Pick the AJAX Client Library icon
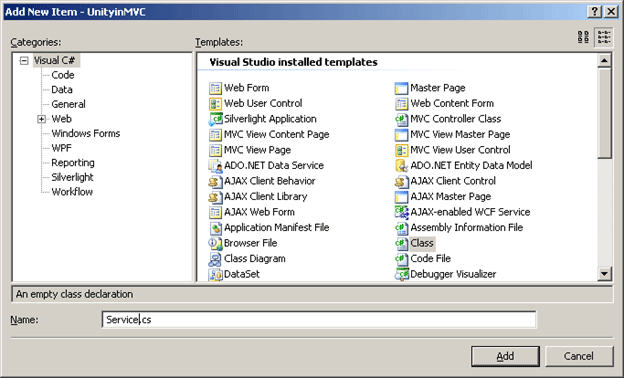Image resolution: width=624 pixels, height=378 pixels. (x=215, y=197)
